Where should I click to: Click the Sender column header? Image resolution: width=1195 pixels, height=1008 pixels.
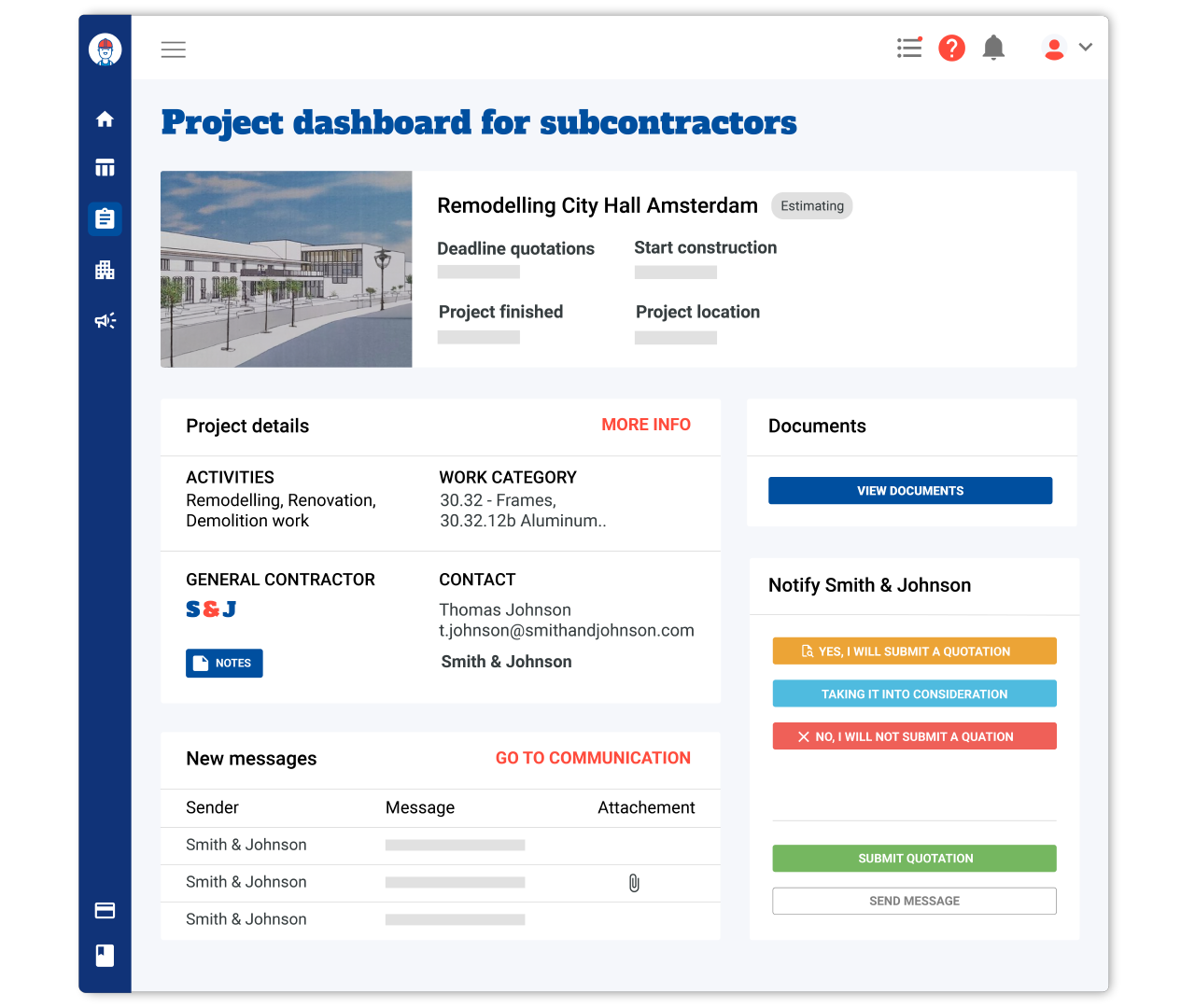coord(212,808)
